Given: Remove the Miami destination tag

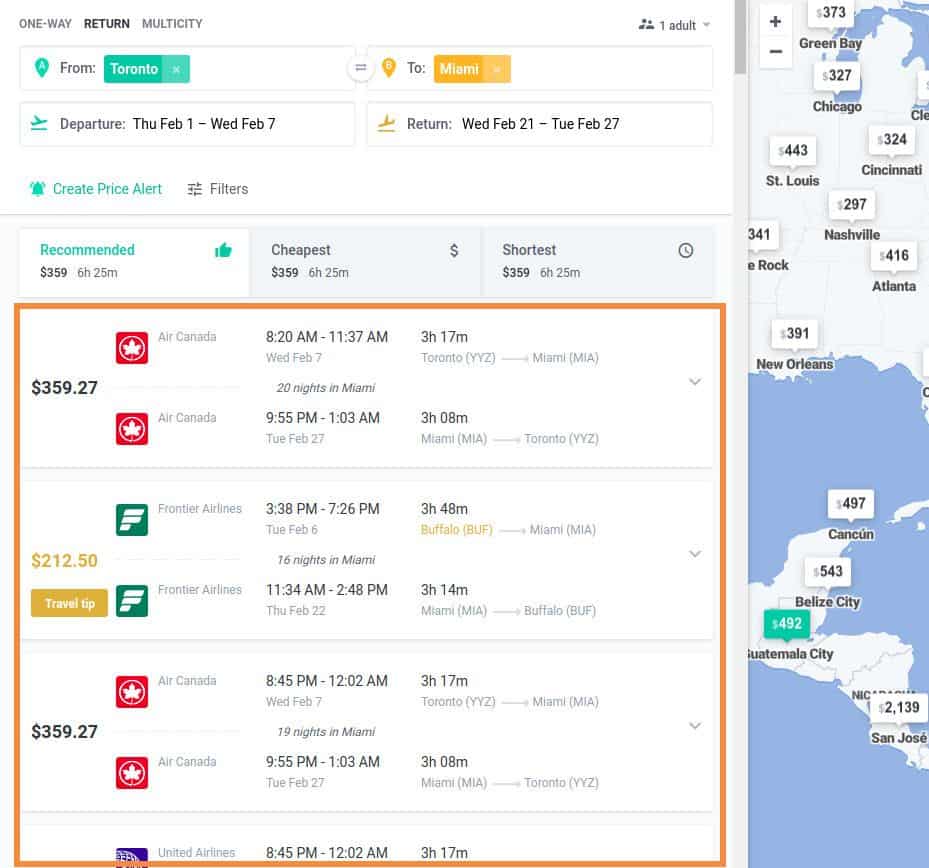Looking at the screenshot, I should 496,69.
